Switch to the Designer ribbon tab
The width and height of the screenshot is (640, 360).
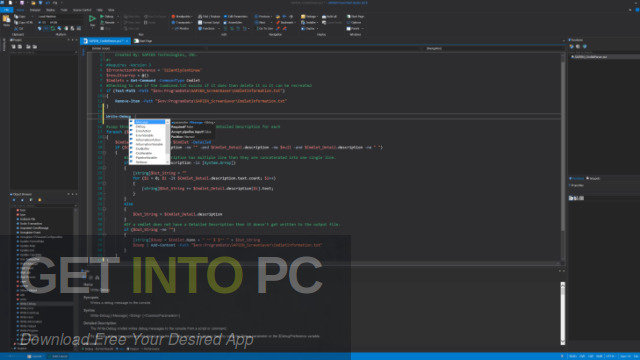[x=35, y=10]
